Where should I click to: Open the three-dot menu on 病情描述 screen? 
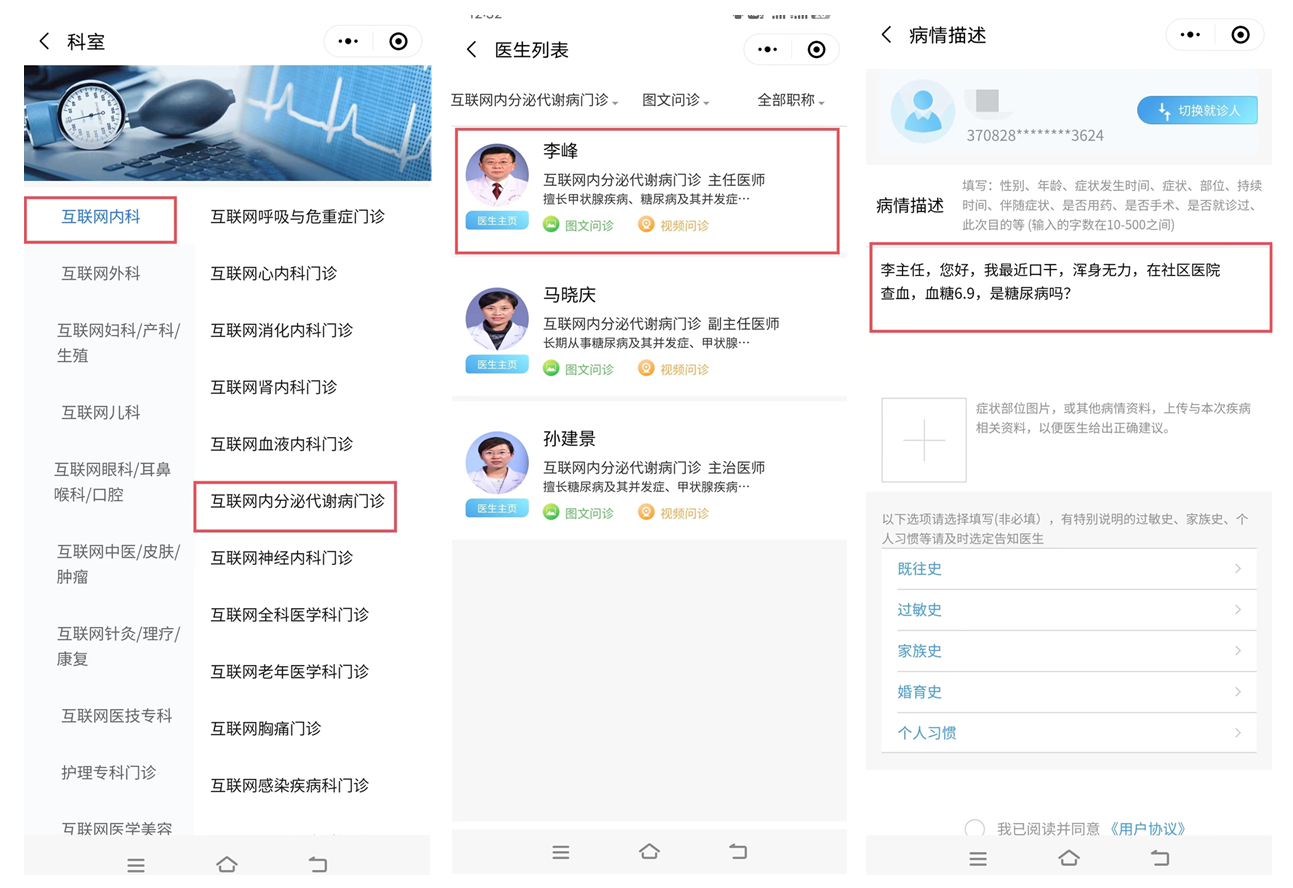click(x=1190, y=35)
